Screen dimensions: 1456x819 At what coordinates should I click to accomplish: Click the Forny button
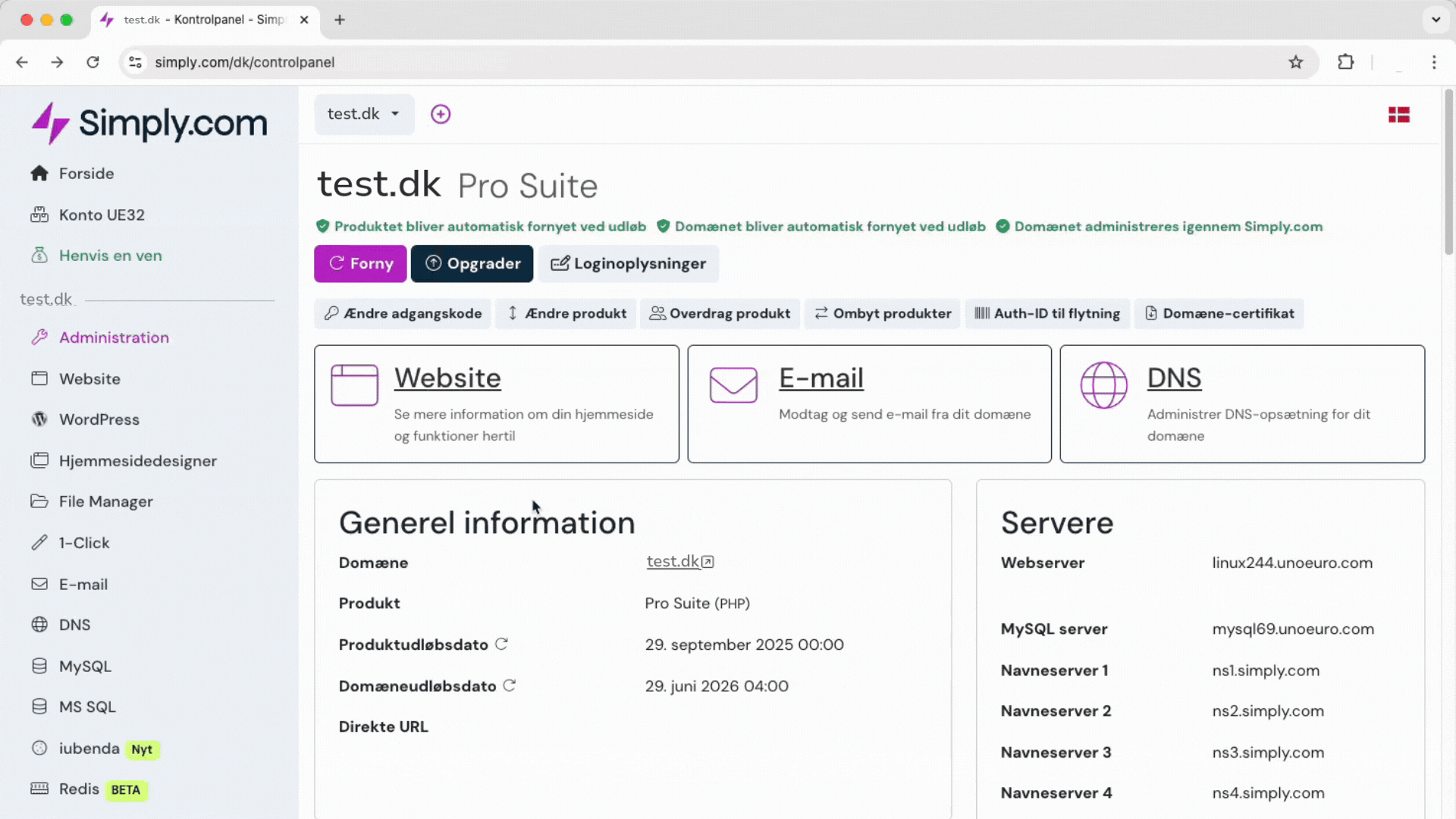pos(360,263)
